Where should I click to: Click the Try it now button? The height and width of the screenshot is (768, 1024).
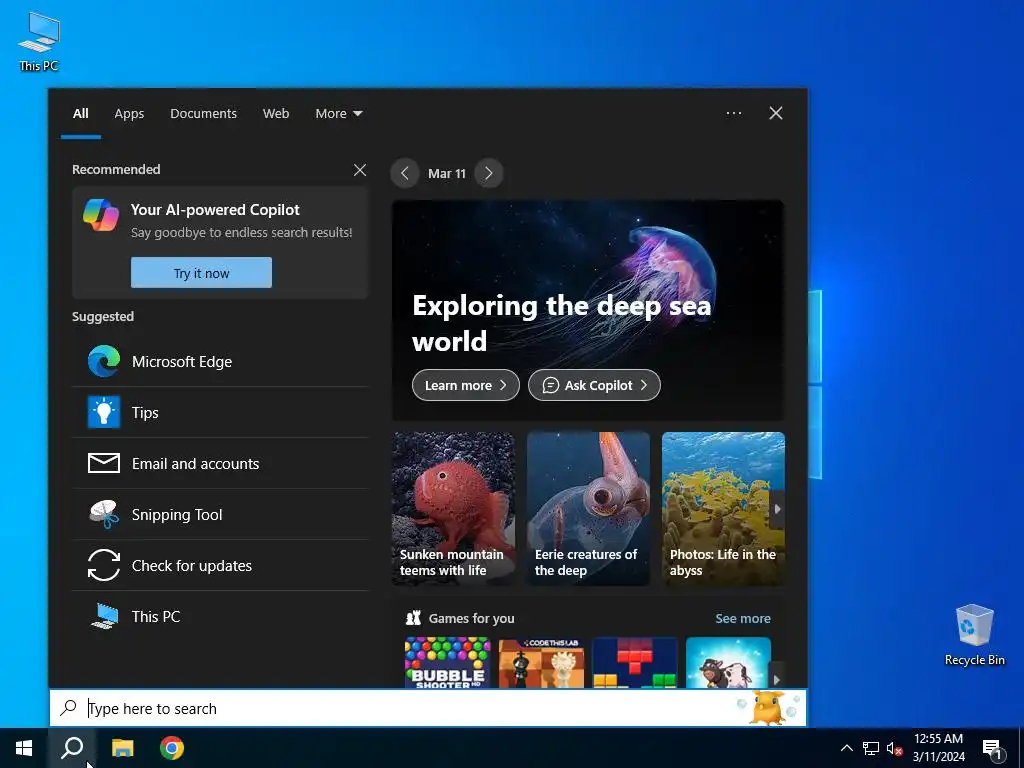(x=201, y=272)
